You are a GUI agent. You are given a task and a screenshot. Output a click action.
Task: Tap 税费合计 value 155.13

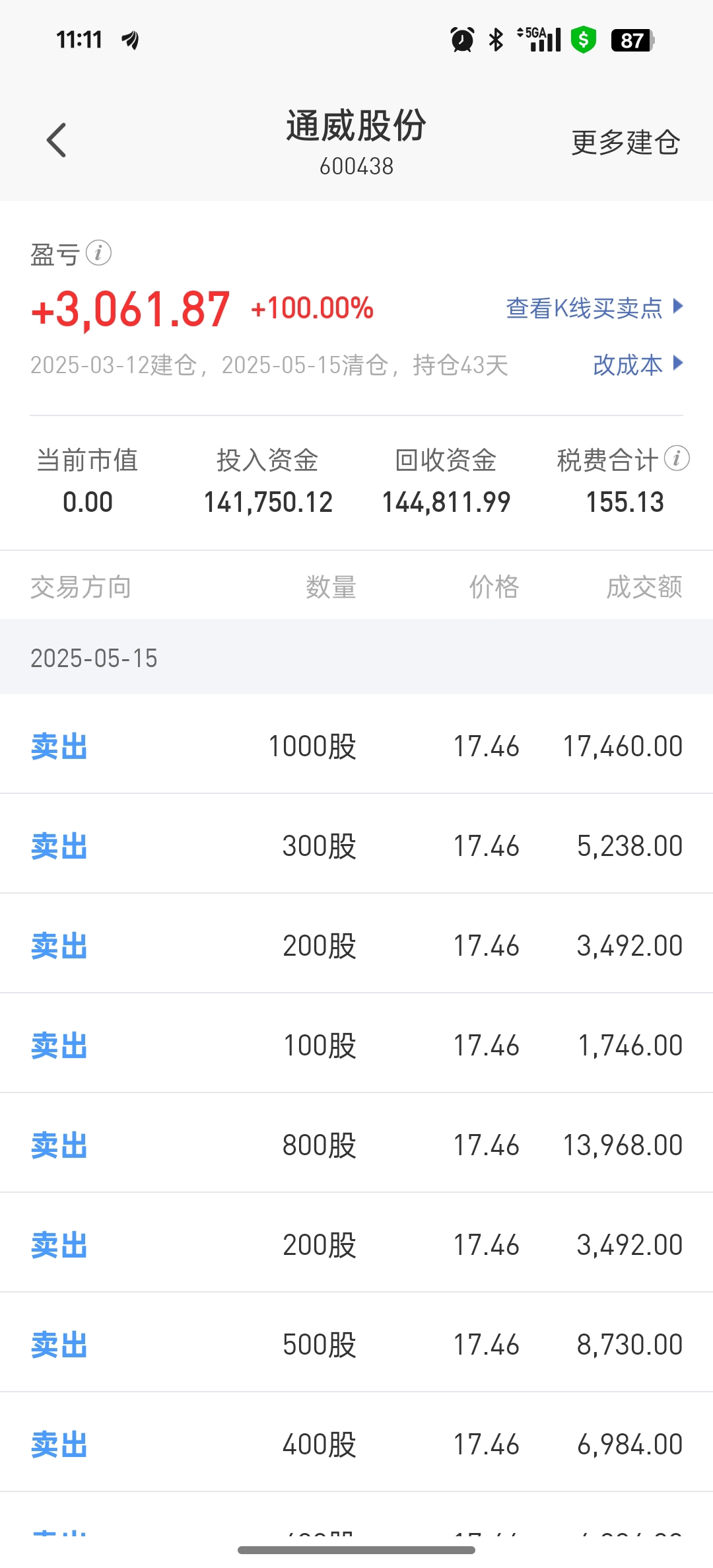(625, 502)
